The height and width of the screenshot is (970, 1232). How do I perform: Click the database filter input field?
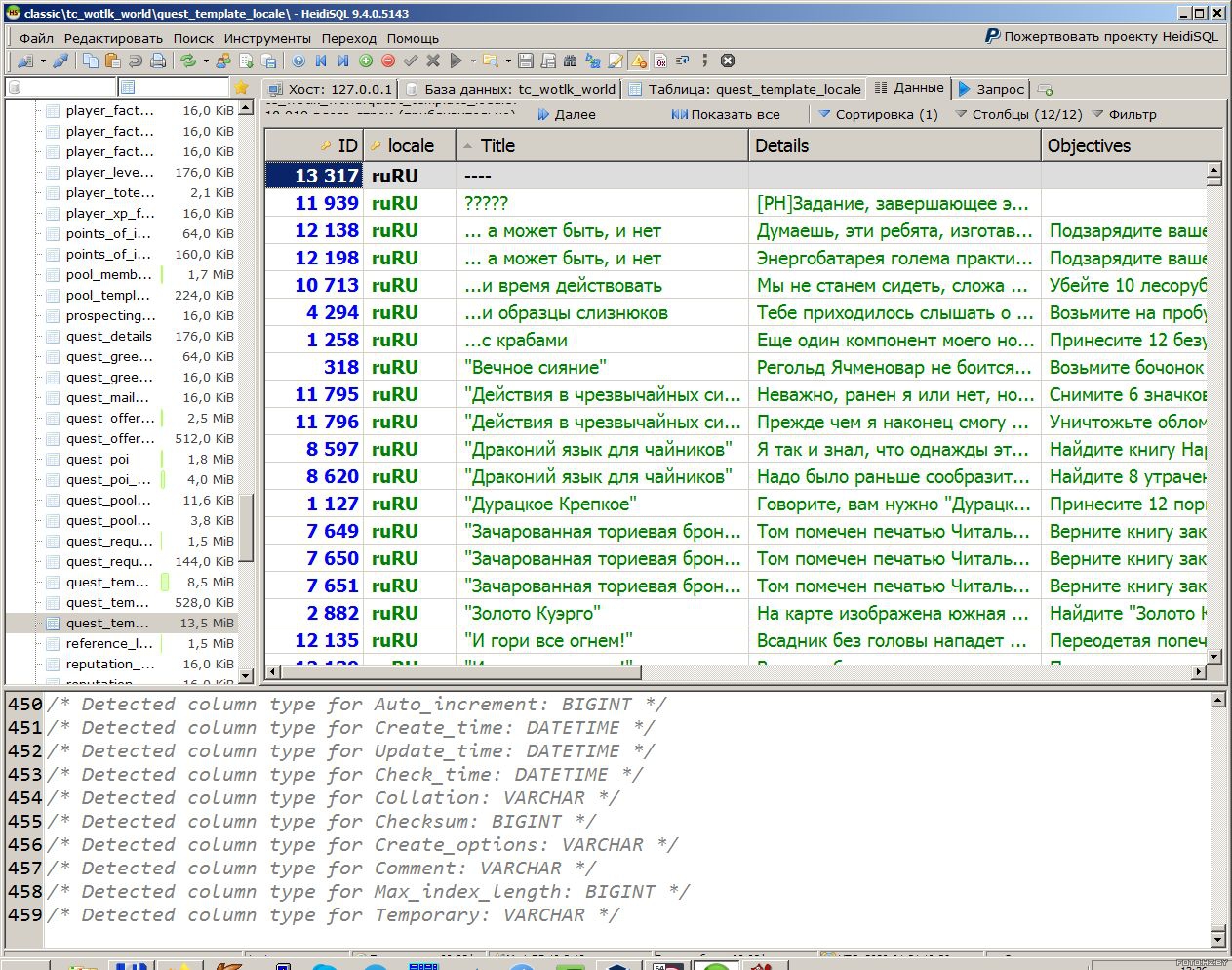60,88
